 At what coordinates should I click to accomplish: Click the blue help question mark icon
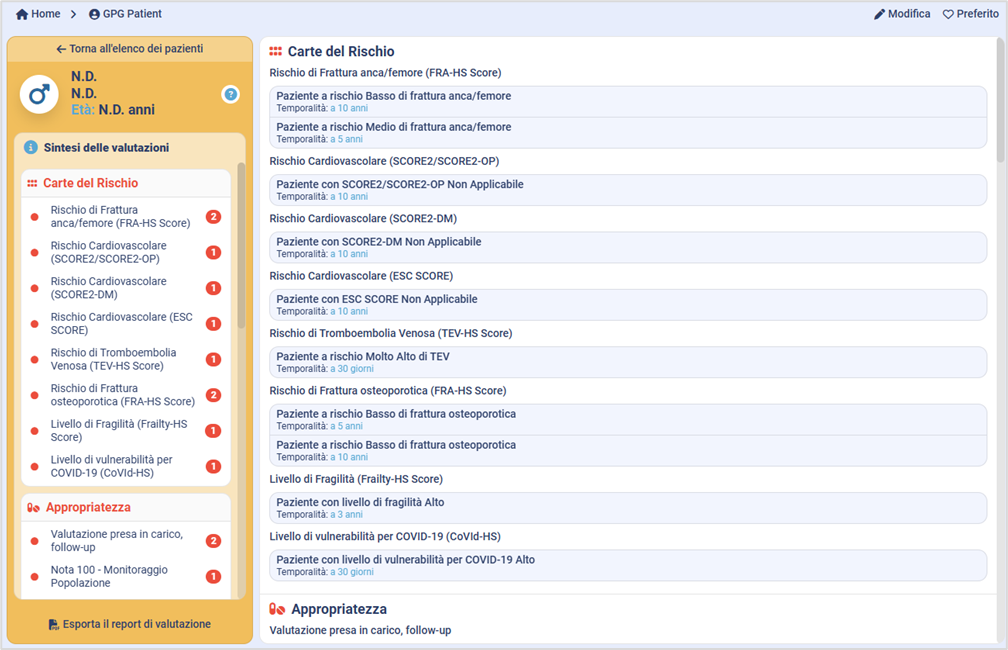231,95
